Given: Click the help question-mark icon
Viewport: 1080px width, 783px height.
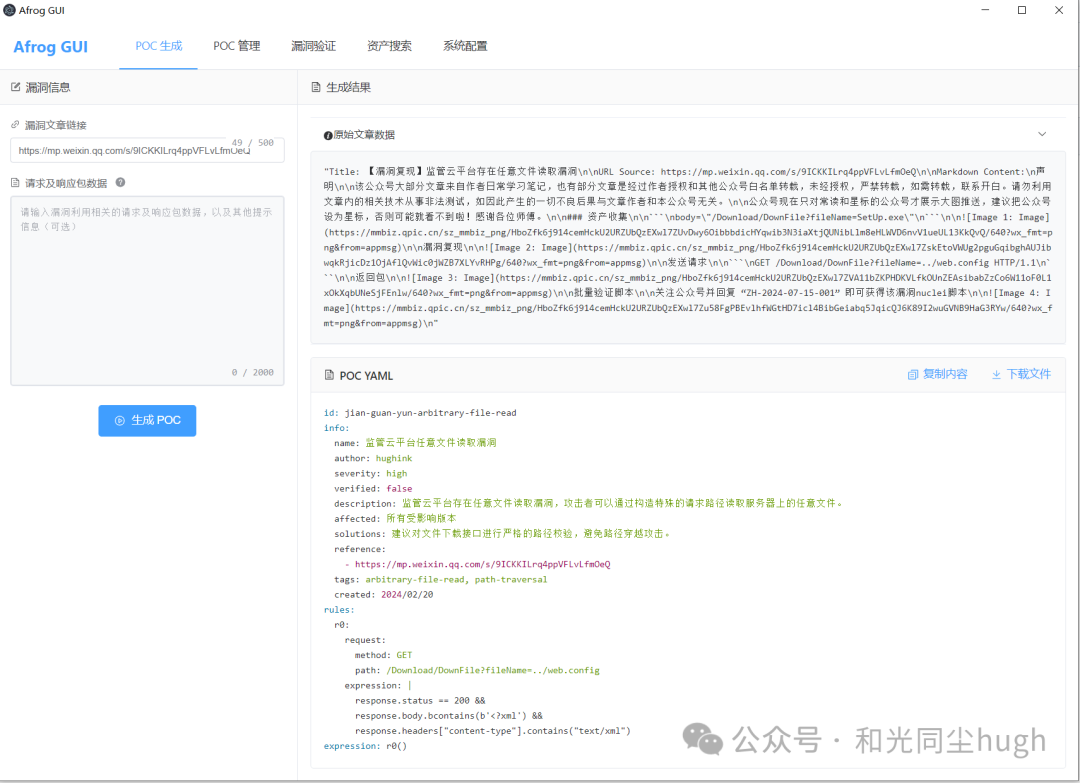Looking at the screenshot, I should pos(121,182).
